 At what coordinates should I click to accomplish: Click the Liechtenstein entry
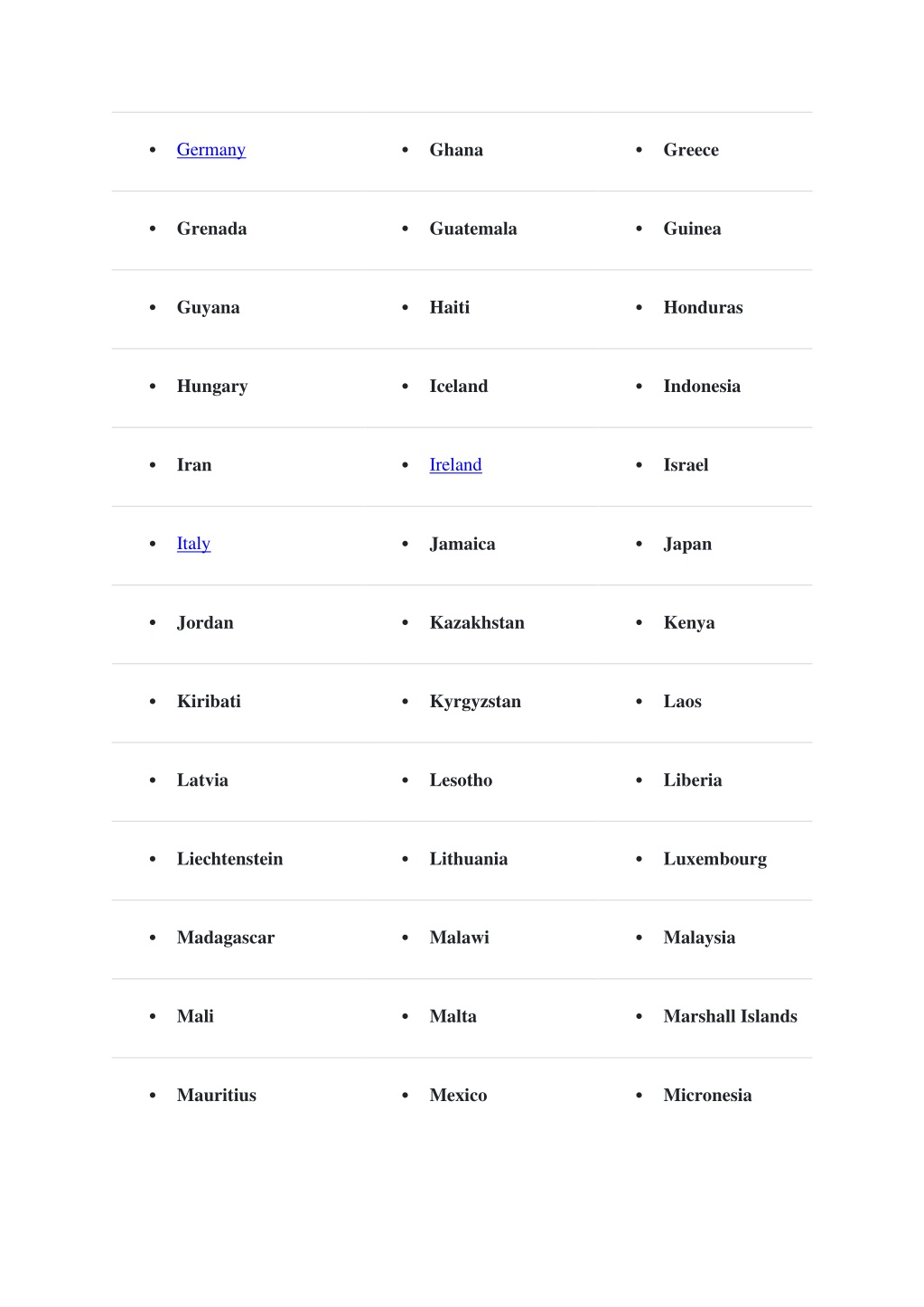pyautogui.click(x=230, y=859)
